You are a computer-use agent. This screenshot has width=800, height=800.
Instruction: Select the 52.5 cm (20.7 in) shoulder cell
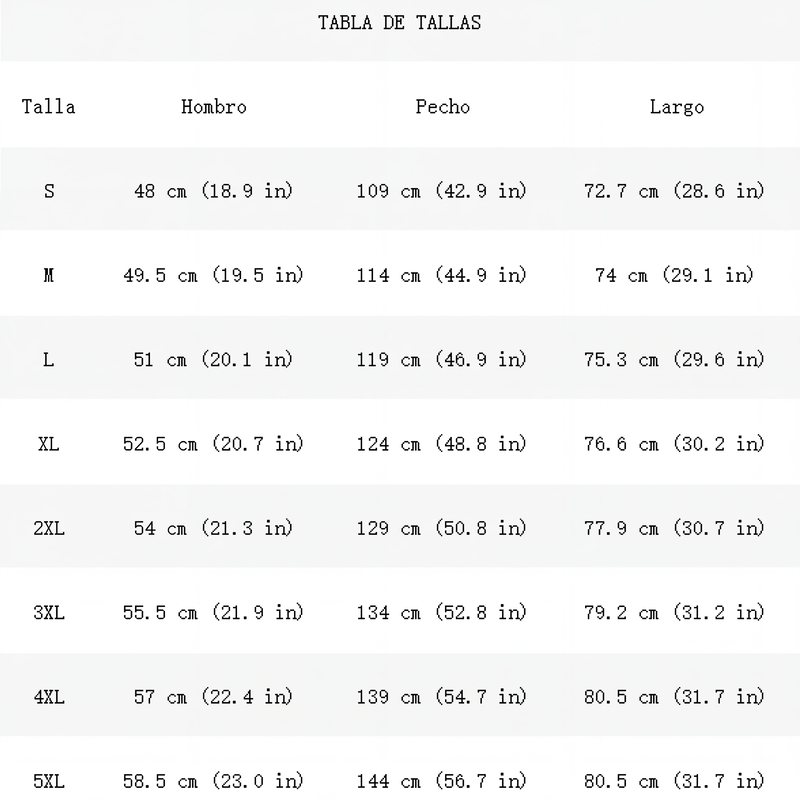point(213,444)
